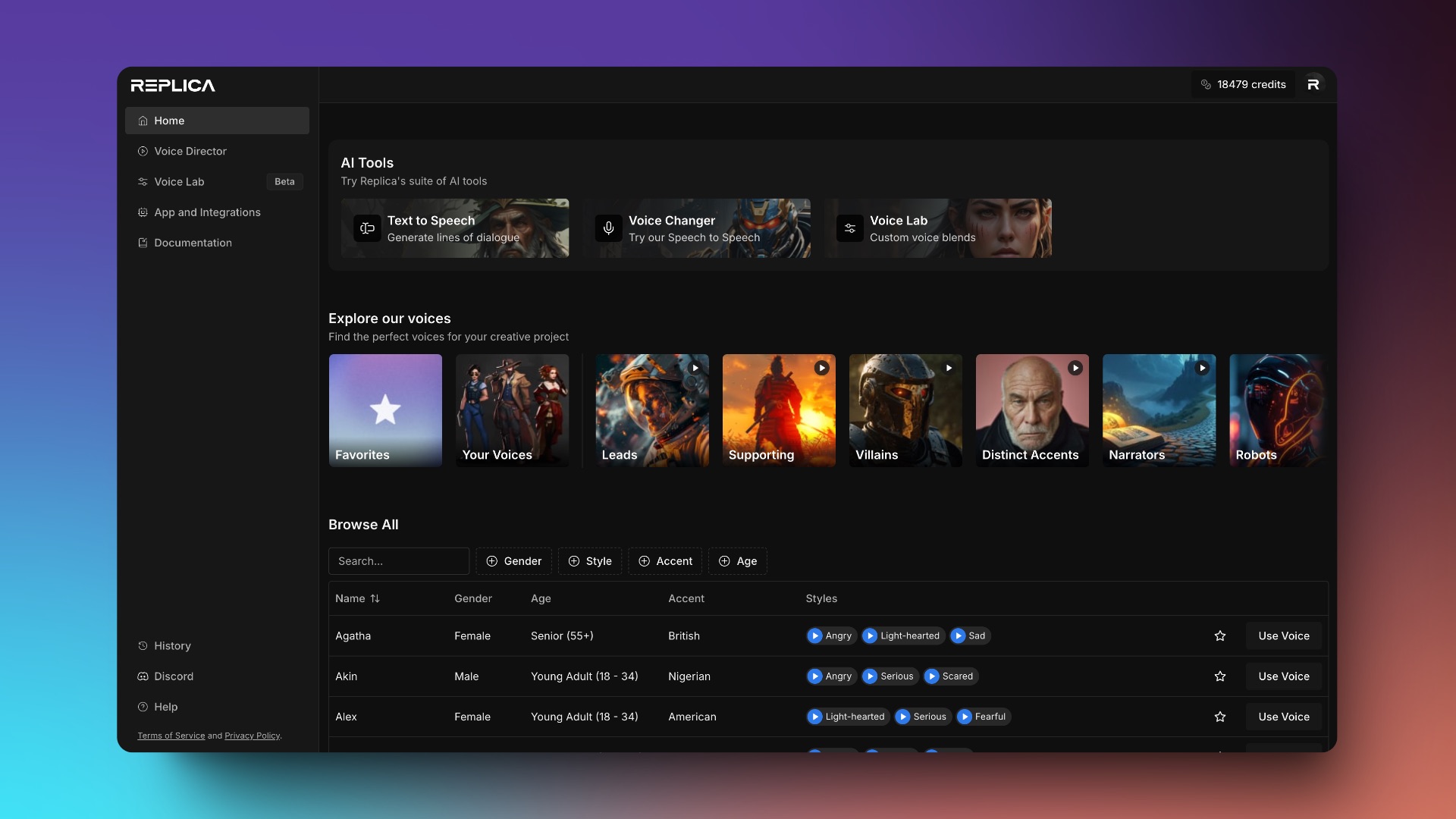Open the Your Voices collection
Screen dimensions: 1456x819
coord(512,410)
